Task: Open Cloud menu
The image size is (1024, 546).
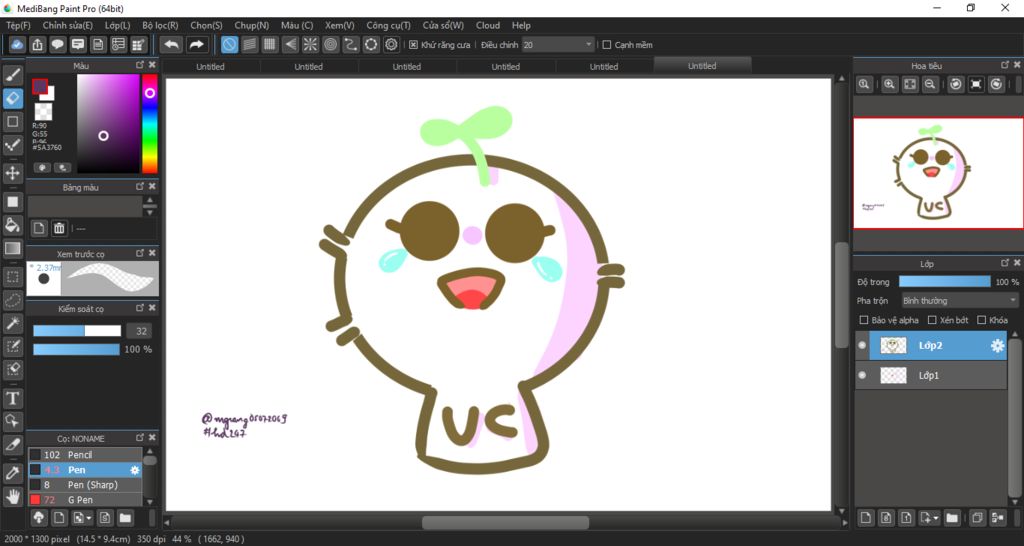Action: click(x=488, y=25)
